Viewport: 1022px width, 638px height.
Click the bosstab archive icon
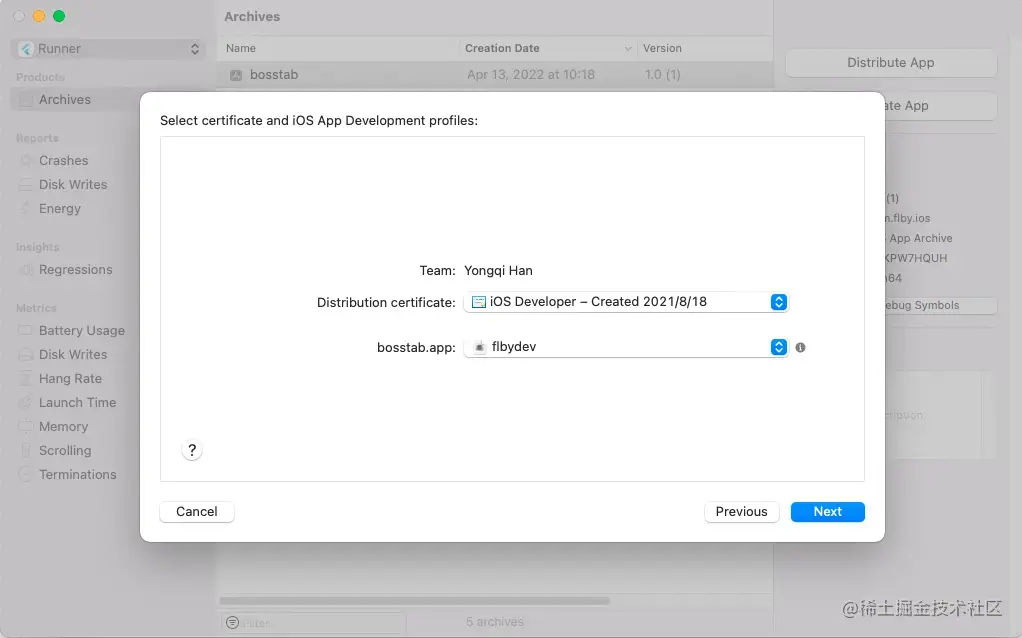(236, 75)
